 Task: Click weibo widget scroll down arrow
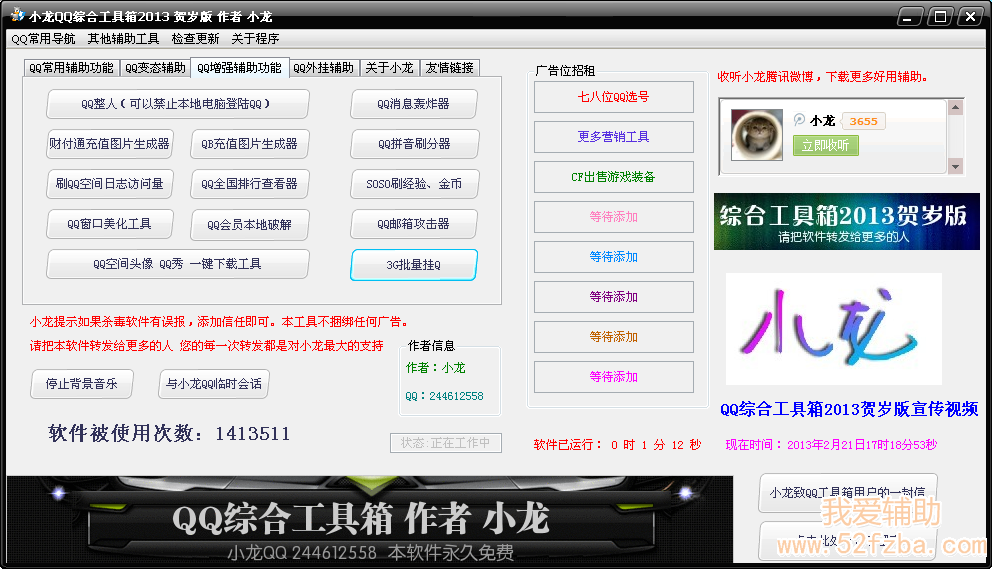[955, 167]
